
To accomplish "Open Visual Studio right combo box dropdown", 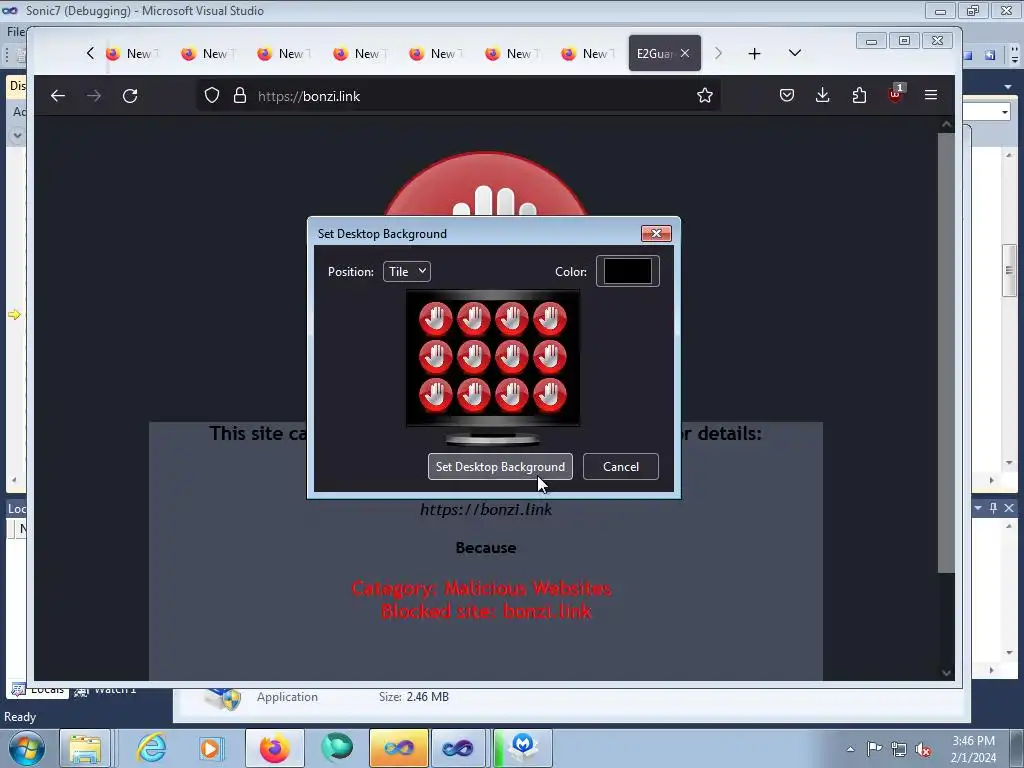I will click(x=1005, y=112).
